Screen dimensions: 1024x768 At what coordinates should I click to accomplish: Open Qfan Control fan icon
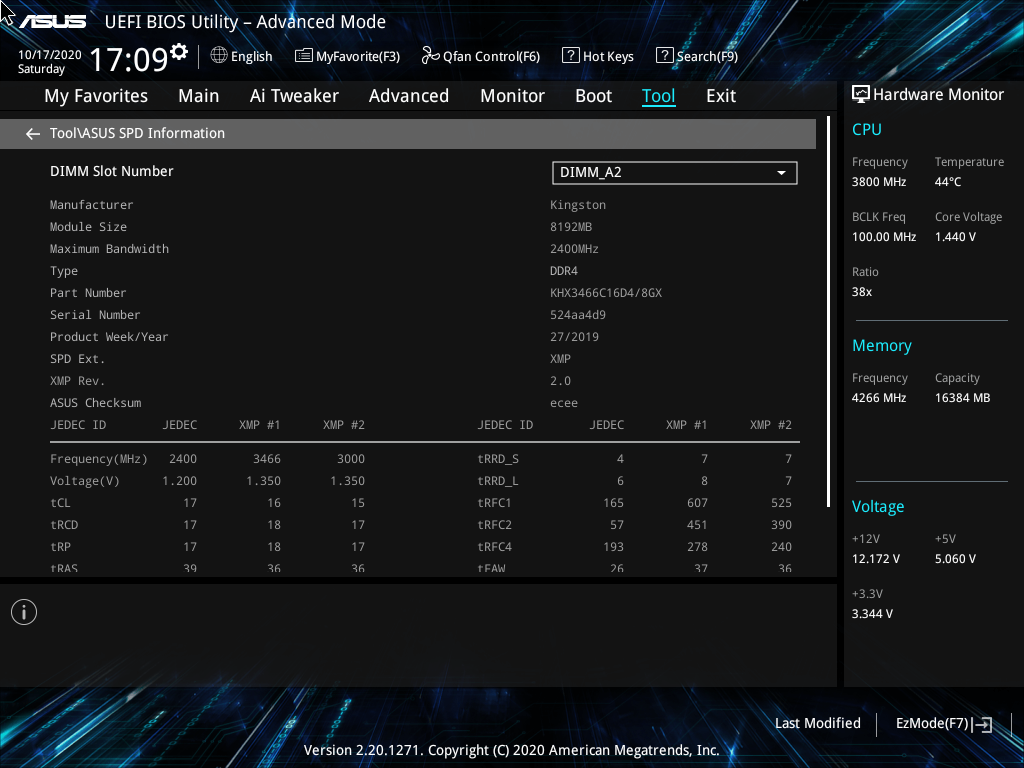pos(430,56)
